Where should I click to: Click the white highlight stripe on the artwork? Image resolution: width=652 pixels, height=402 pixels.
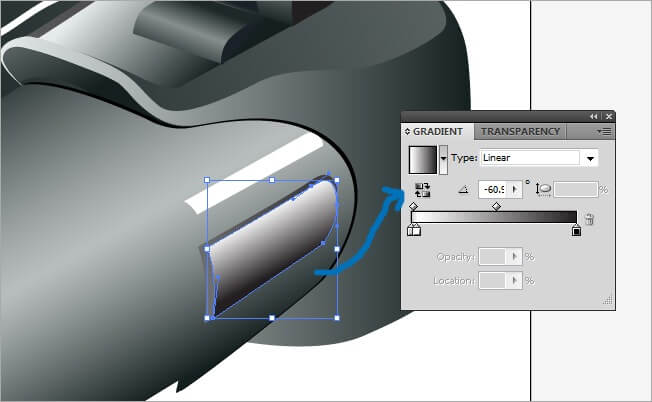coord(254,174)
